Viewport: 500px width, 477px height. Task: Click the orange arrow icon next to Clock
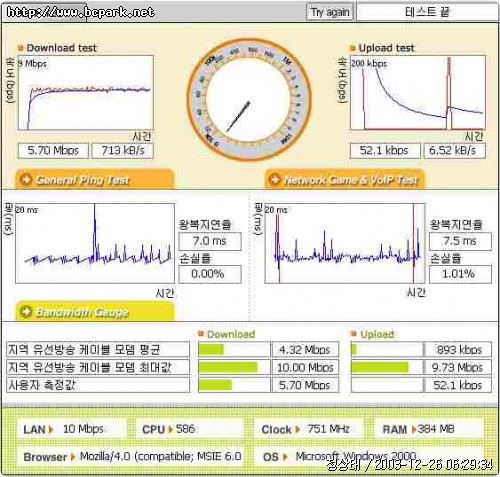pyautogui.click(x=297, y=429)
